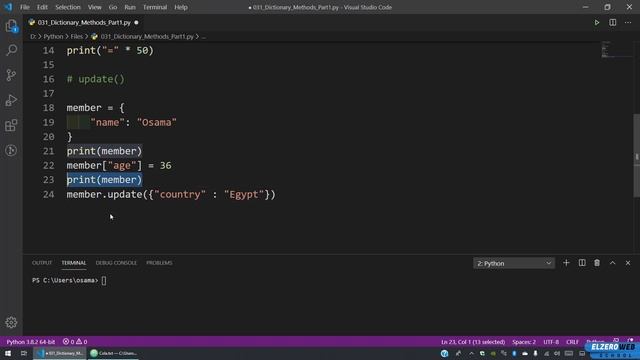640x360 pixels.
Task: Click the bottom activity bar extension icon
Action: pos(11,151)
